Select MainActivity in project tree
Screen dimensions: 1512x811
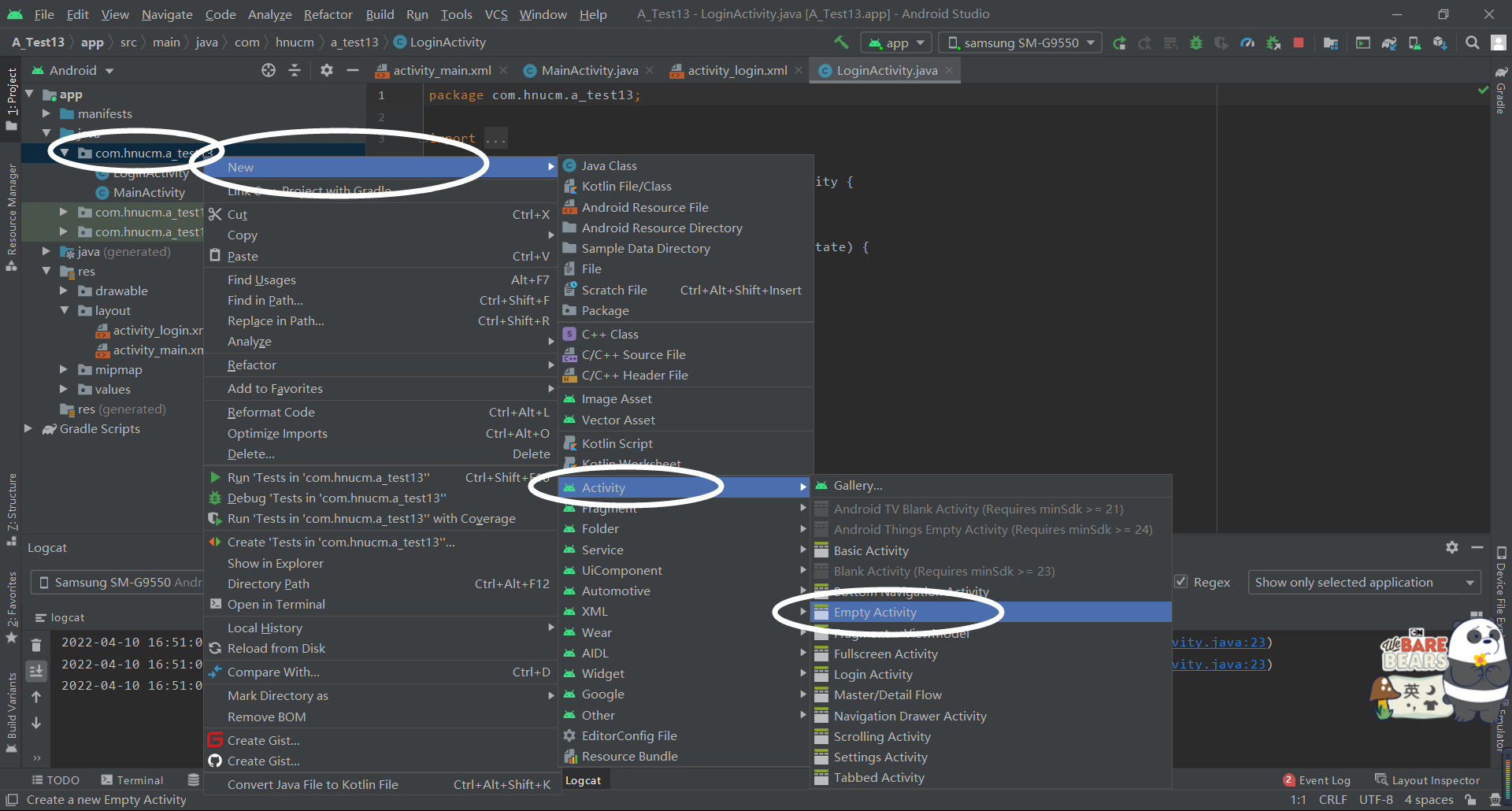[149, 192]
